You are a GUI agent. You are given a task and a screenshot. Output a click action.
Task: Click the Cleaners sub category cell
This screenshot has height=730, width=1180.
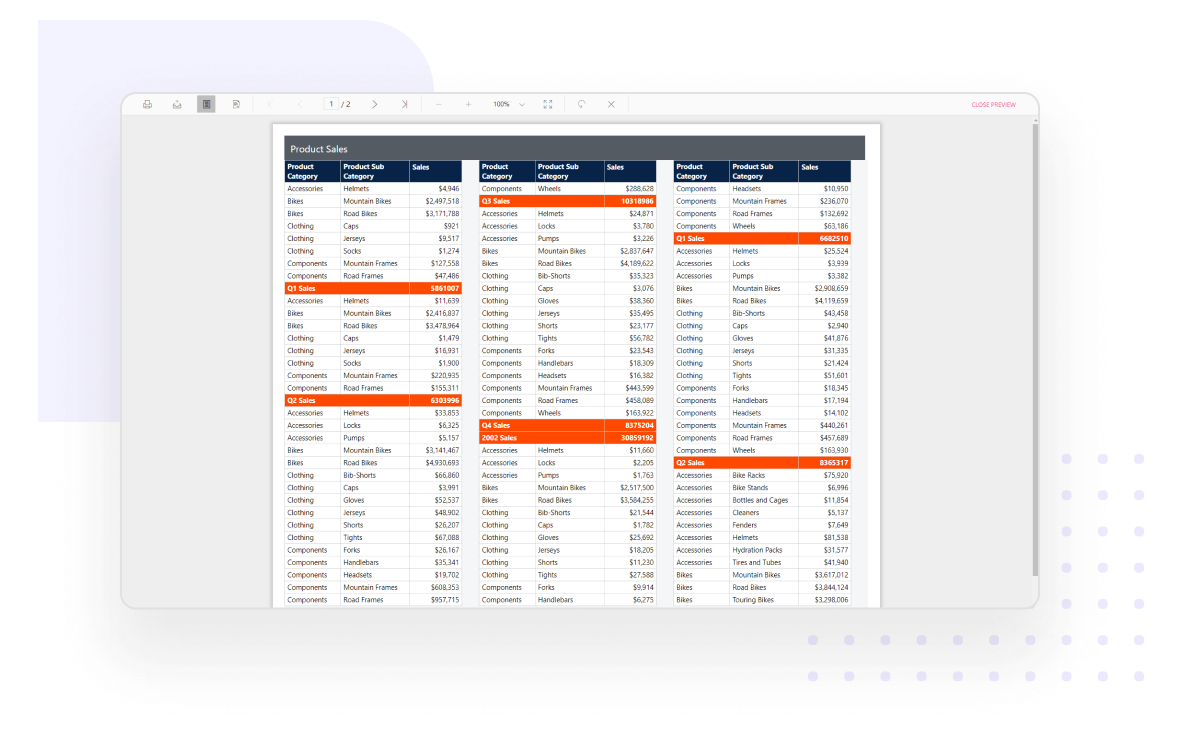pos(746,513)
